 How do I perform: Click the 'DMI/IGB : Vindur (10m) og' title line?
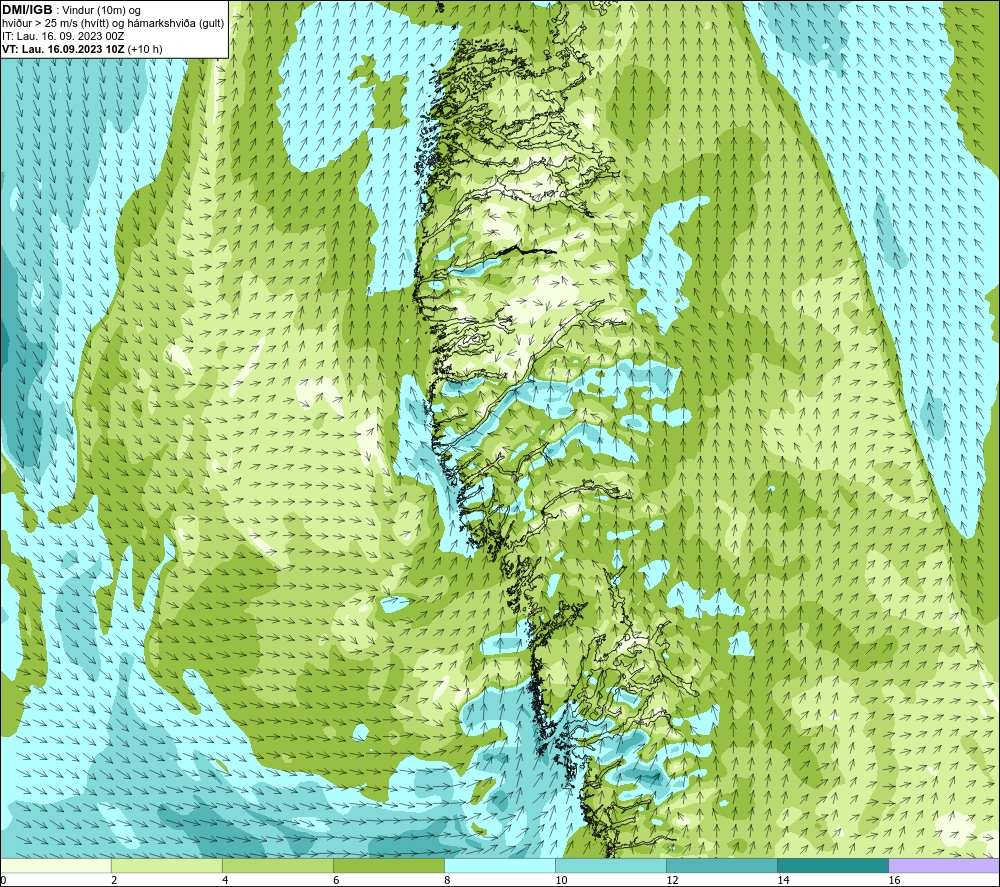click(71, 10)
